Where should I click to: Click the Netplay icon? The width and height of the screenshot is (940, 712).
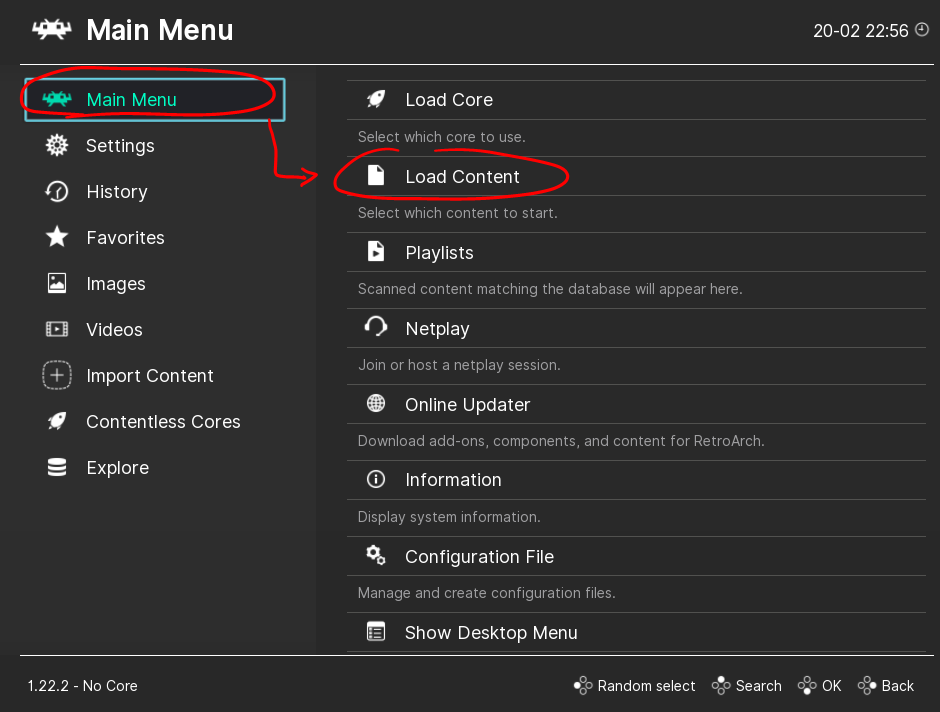[375, 327]
